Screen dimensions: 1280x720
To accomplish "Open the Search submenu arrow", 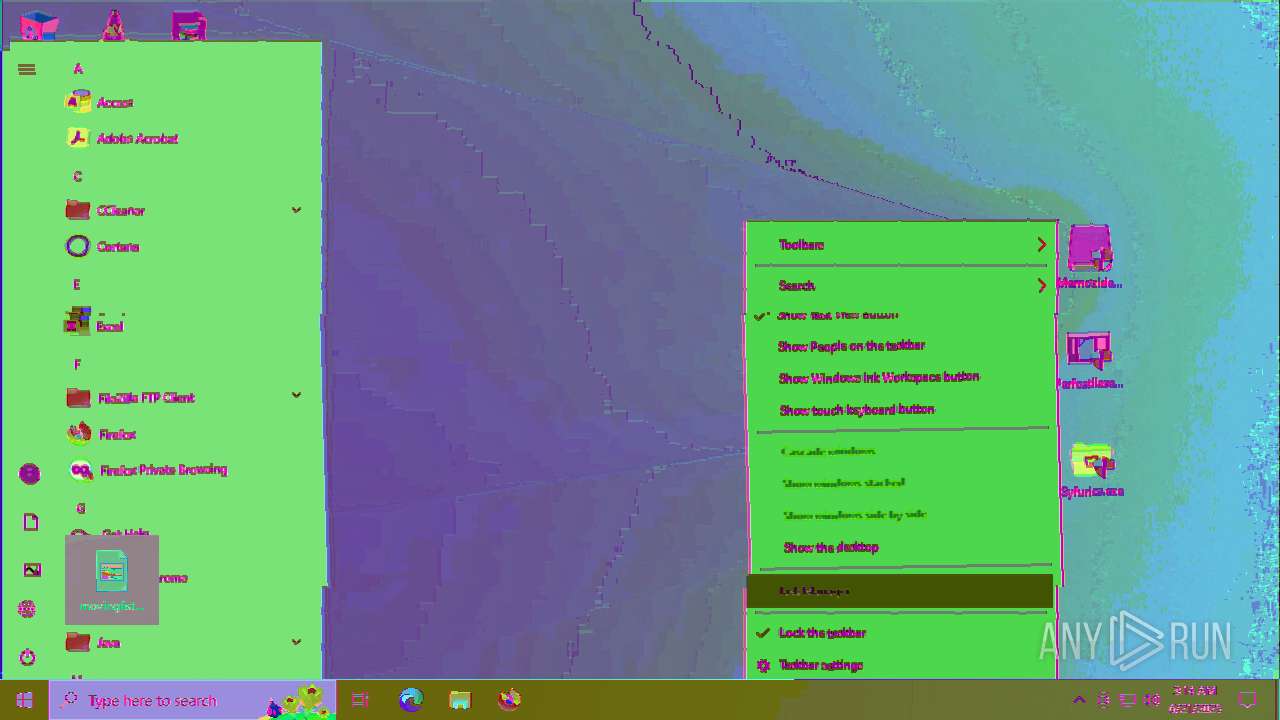I will (x=1041, y=286).
